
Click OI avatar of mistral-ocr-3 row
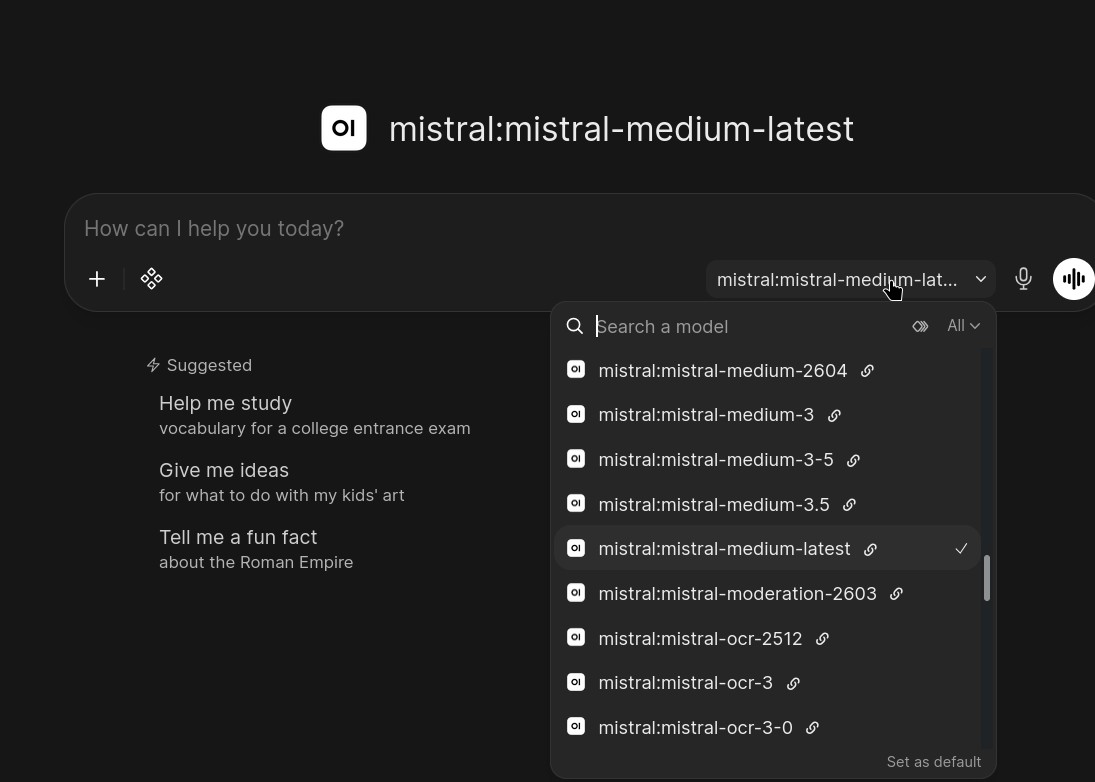[576, 681]
